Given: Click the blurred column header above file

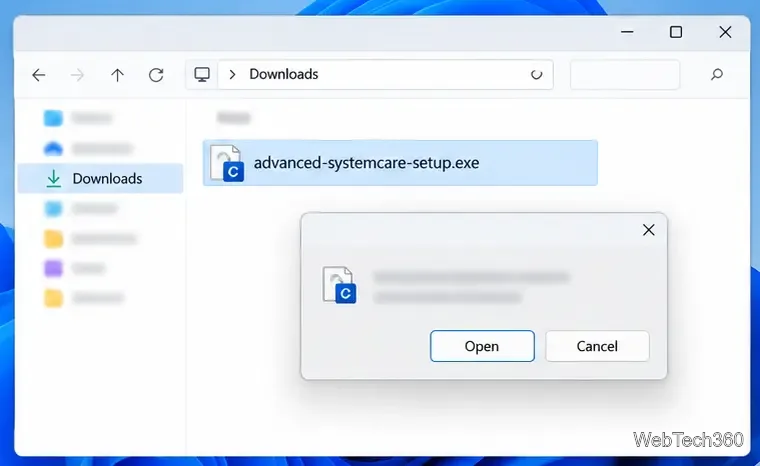Looking at the screenshot, I should click(x=234, y=117).
